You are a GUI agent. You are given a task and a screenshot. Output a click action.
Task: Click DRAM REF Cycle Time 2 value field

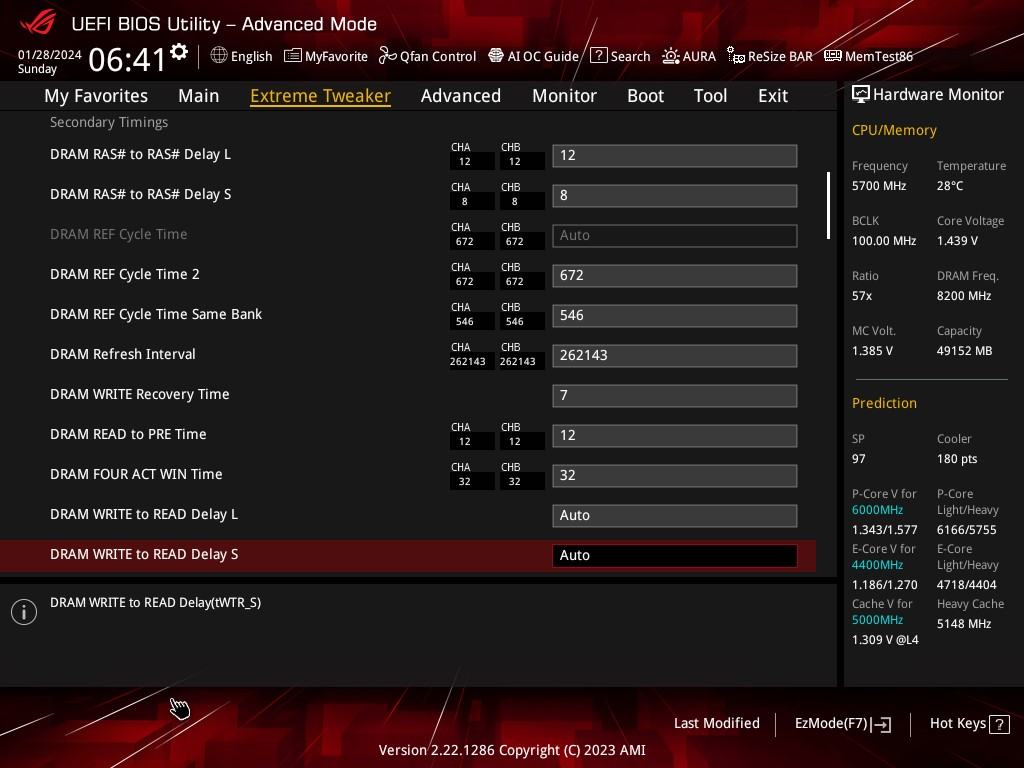point(675,276)
